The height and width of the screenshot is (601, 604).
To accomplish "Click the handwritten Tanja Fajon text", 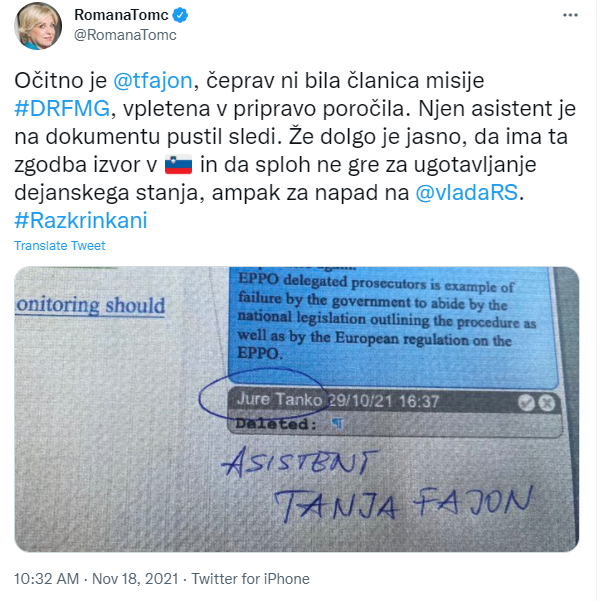I will [x=404, y=504].
